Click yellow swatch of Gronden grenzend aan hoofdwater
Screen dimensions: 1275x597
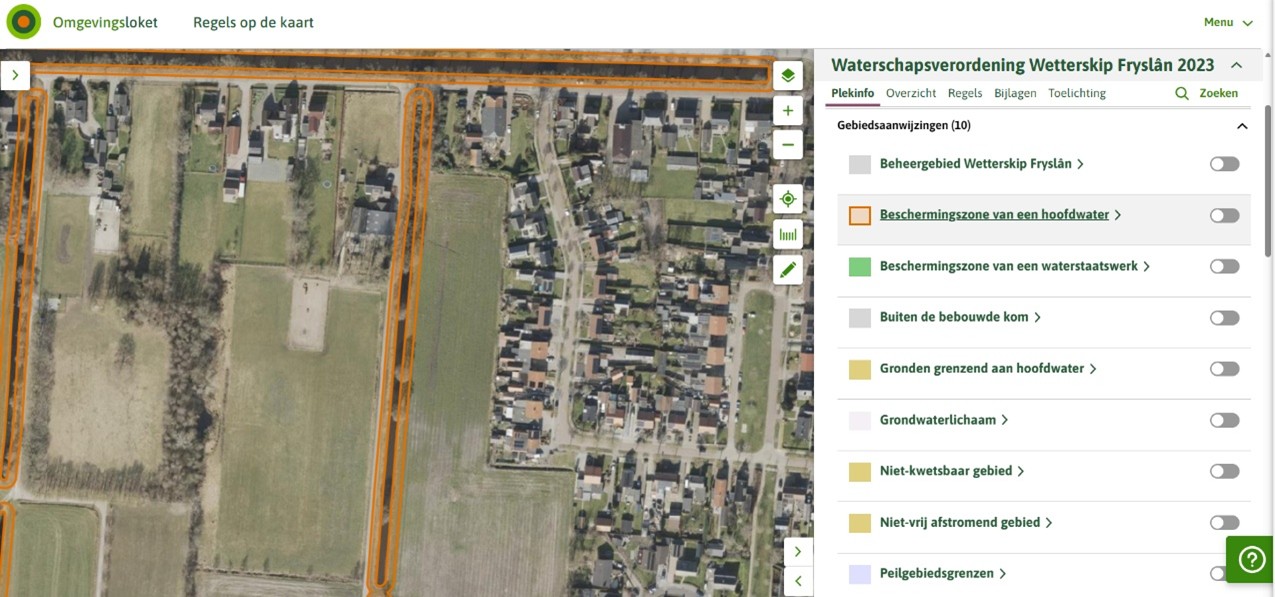(859, 369)
